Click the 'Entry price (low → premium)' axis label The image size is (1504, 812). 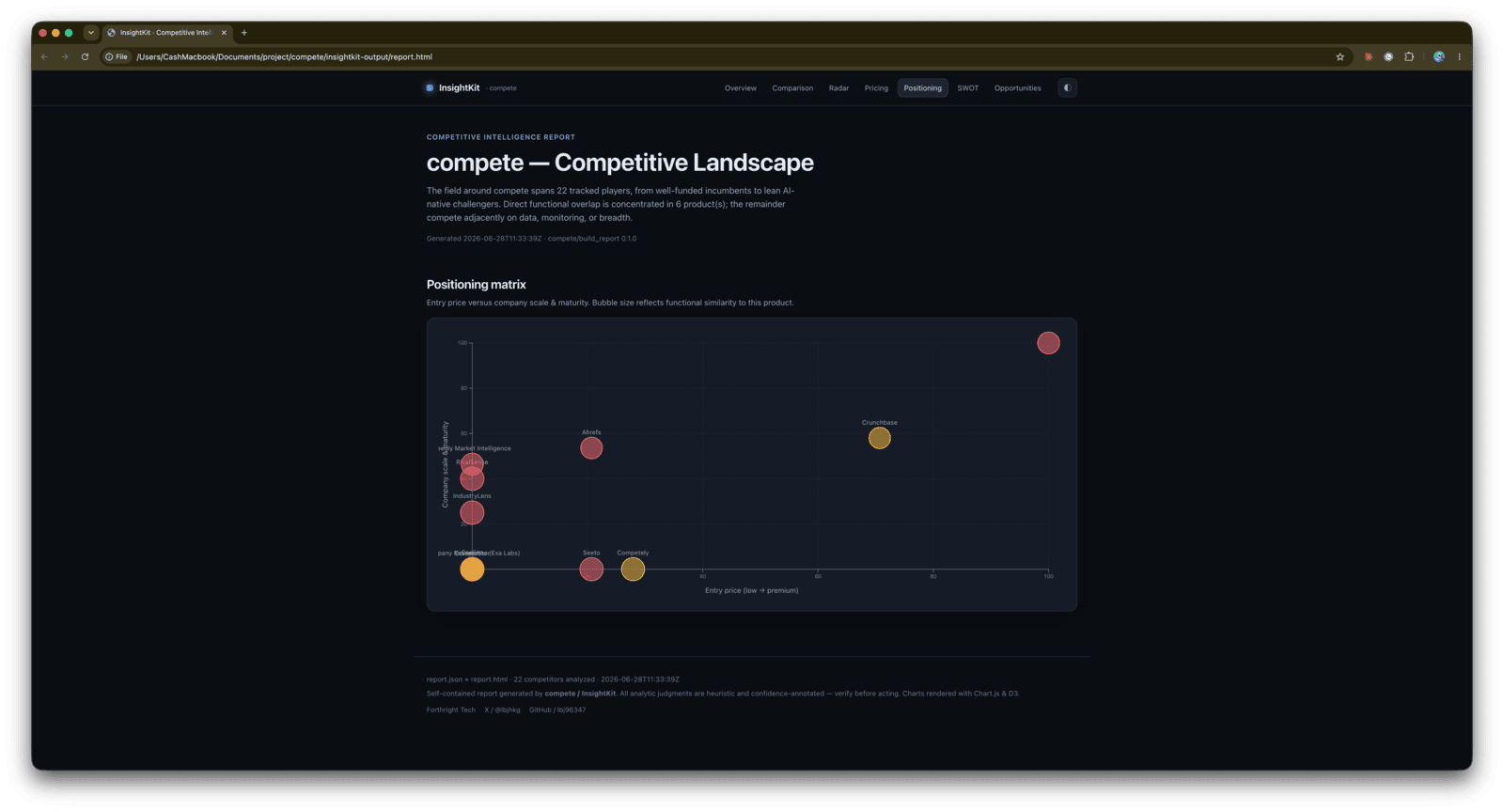coord(752,591)
